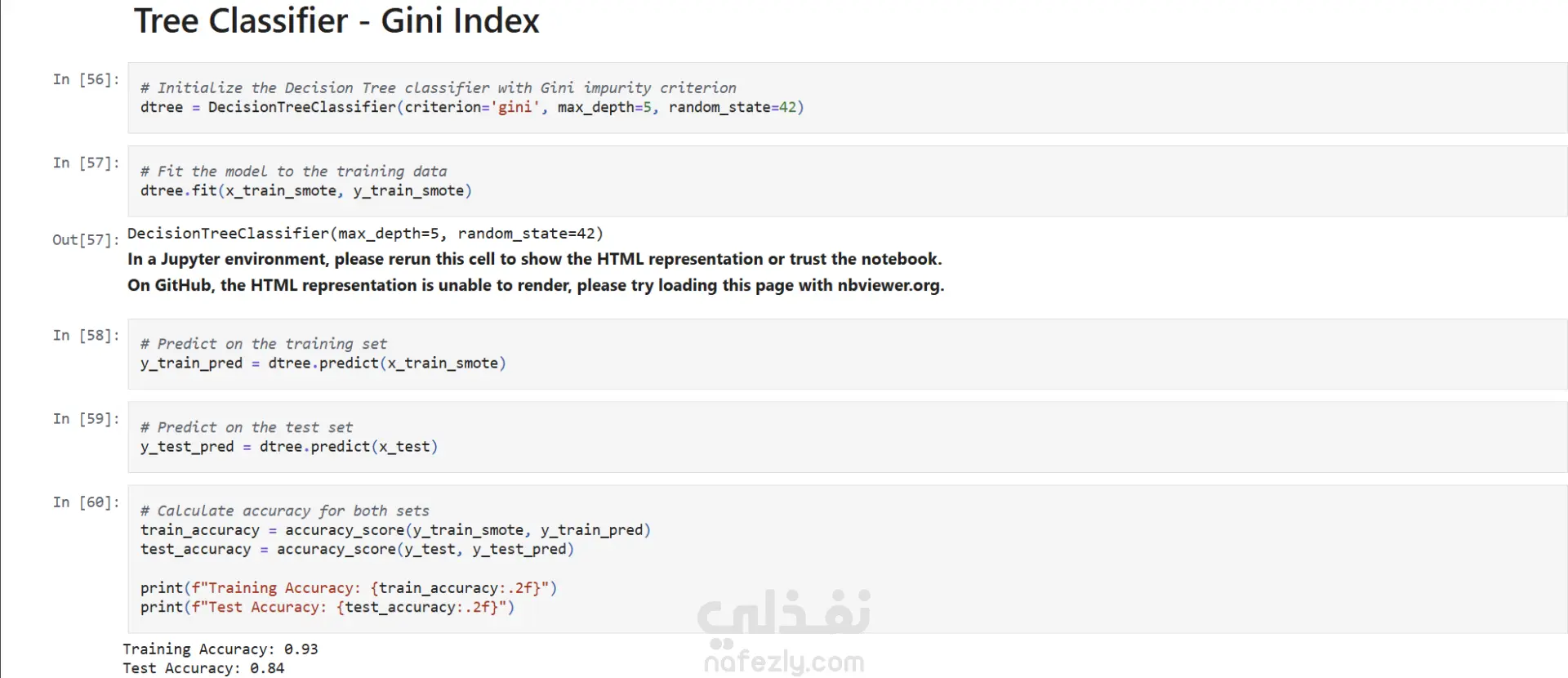Click the train_accuracy assignment code line

tap(395, 530)
